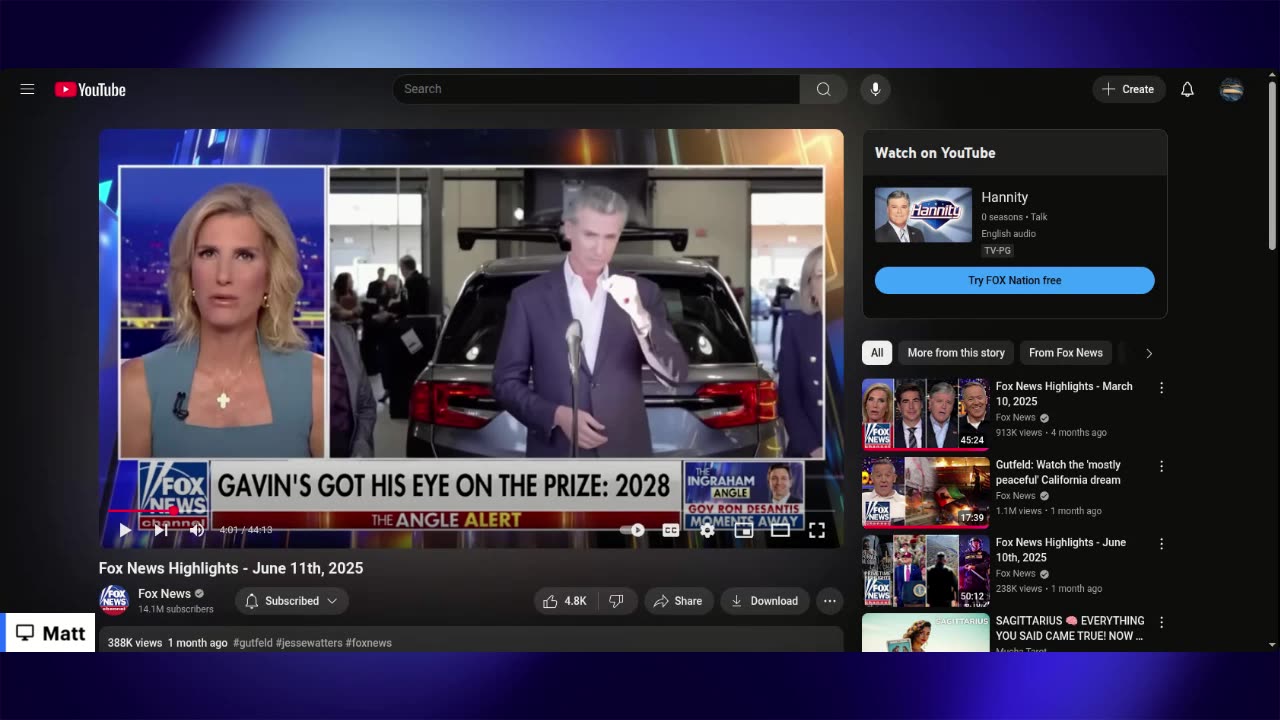The width and height of the screenshot is (1280, 720).
Task: Toggle the autoplay switch
Action: point(633,530)
